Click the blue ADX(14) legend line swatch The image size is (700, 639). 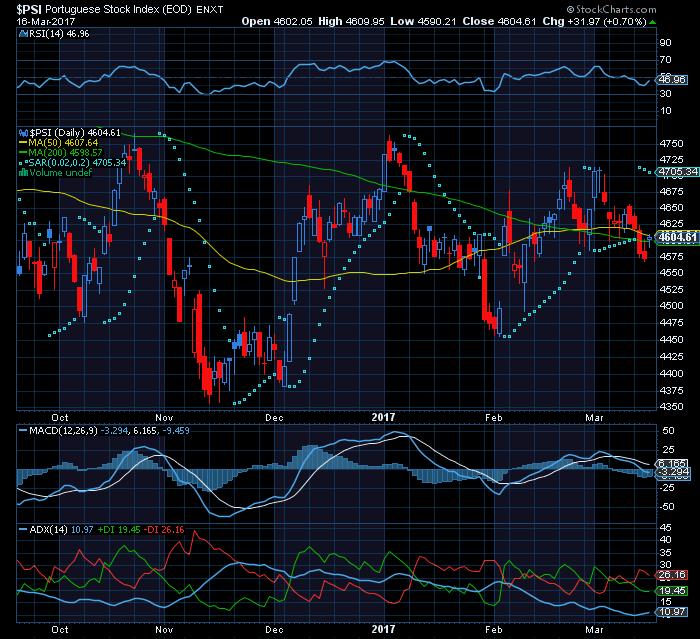click(x=23, y=530)
